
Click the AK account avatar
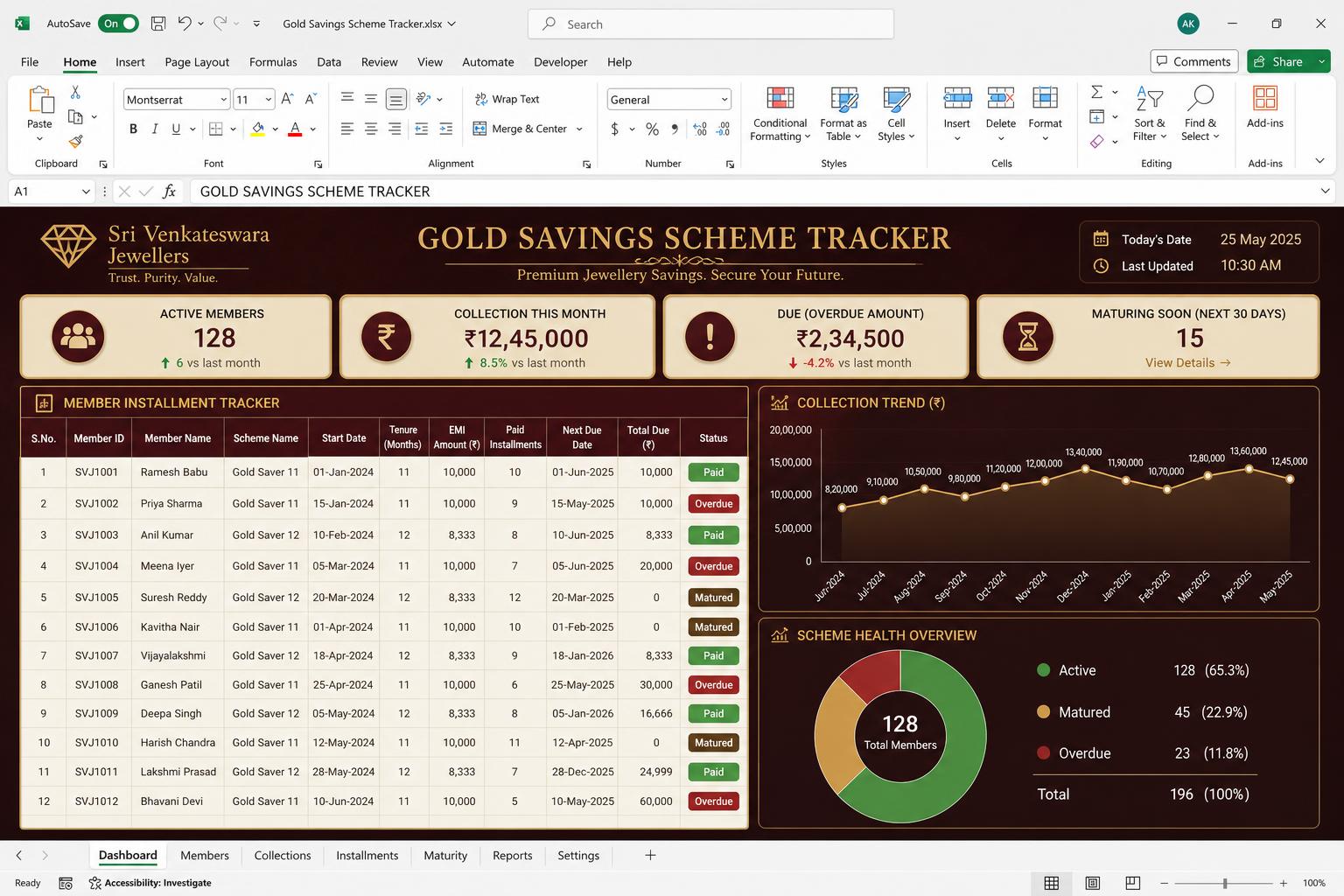pos(1188,24)
